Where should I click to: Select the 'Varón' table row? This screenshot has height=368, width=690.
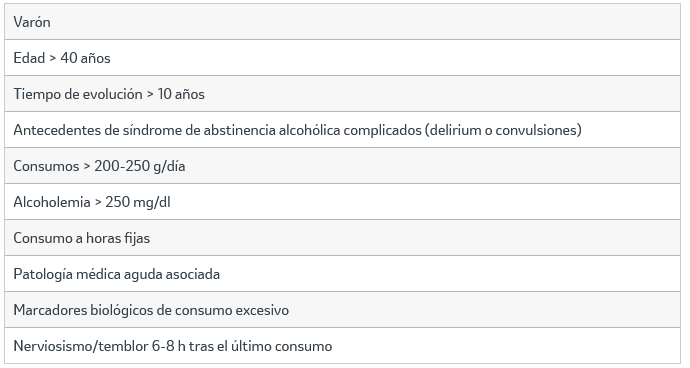click(342, 22)
